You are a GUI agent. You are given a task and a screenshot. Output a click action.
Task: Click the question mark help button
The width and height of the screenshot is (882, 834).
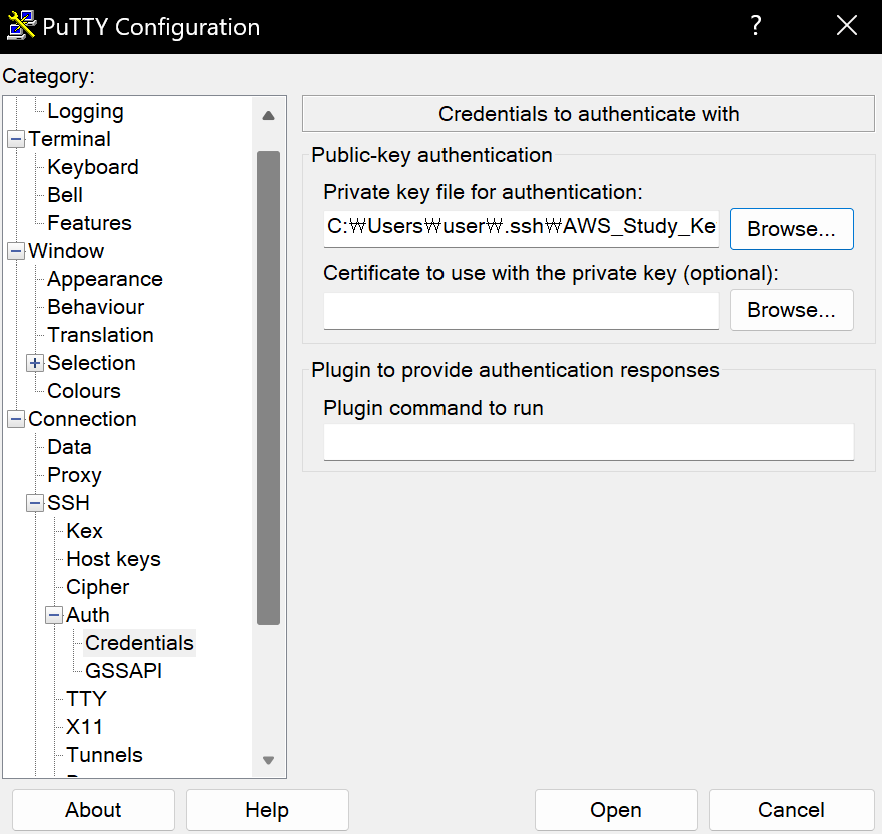point(755,26)
